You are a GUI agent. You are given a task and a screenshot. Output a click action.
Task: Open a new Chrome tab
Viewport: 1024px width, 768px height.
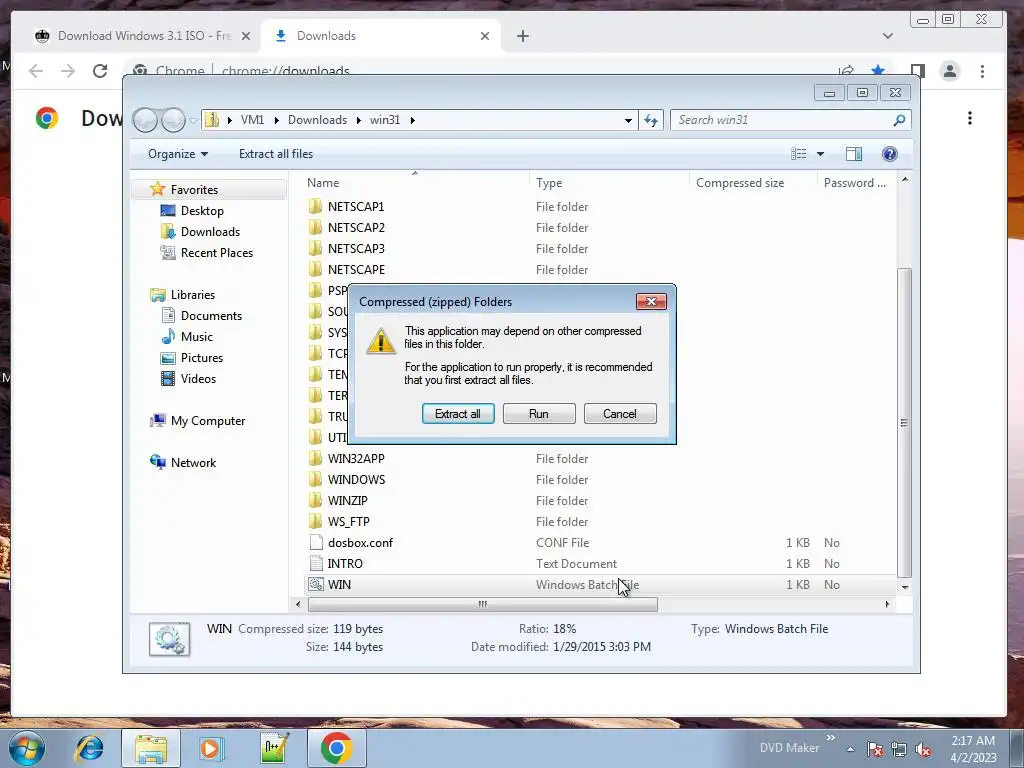point(522,36)
